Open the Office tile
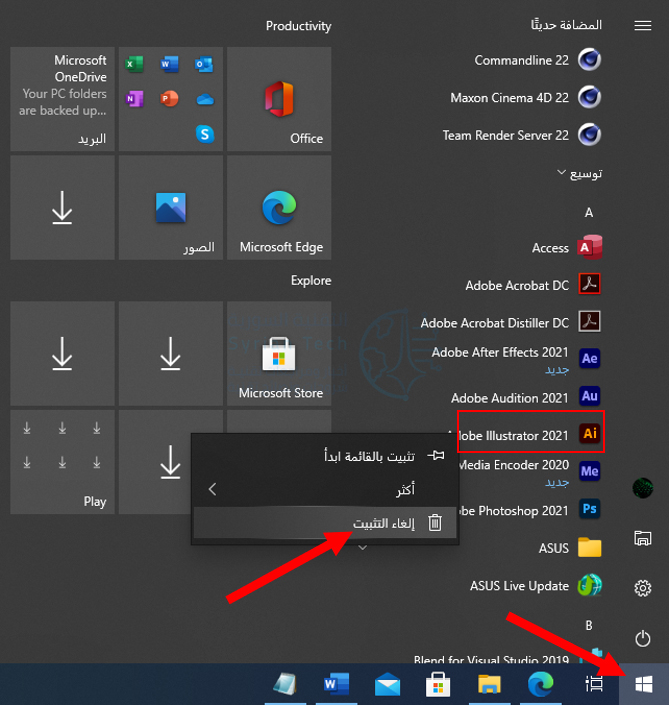This screenshot has width=669, height=705. click(279, 99)
